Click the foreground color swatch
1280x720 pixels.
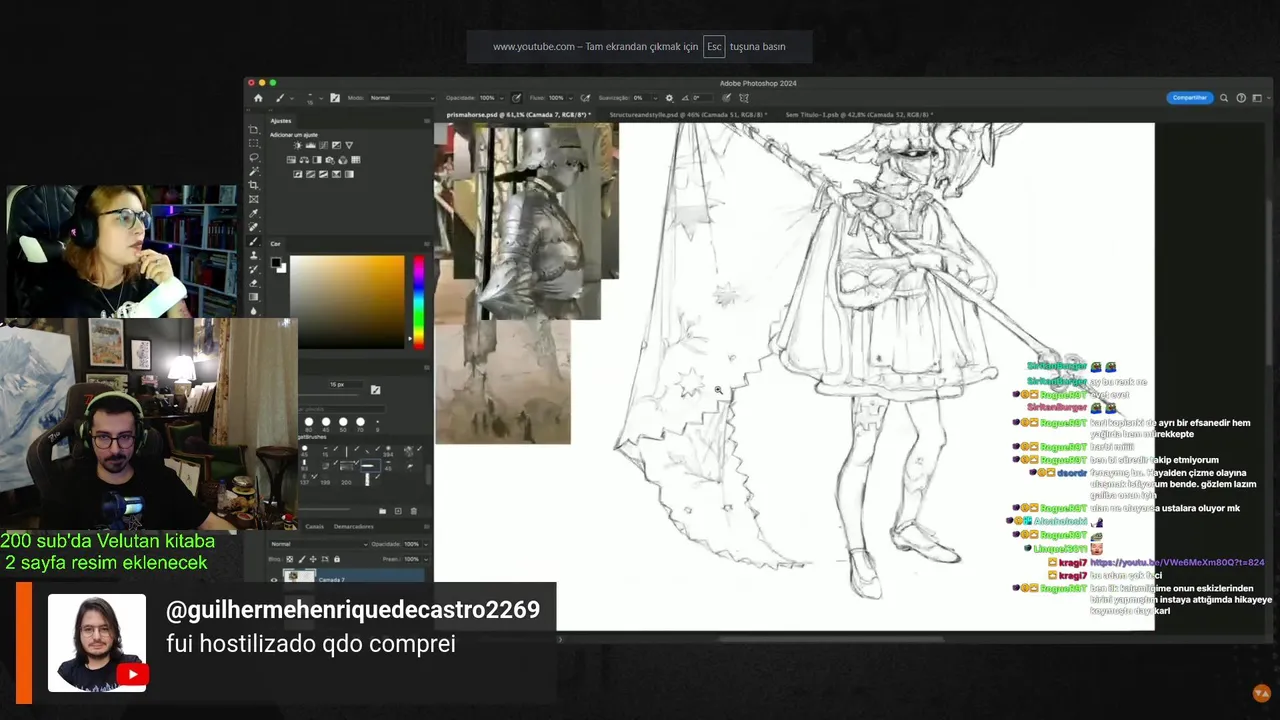[x=276, y=263]
